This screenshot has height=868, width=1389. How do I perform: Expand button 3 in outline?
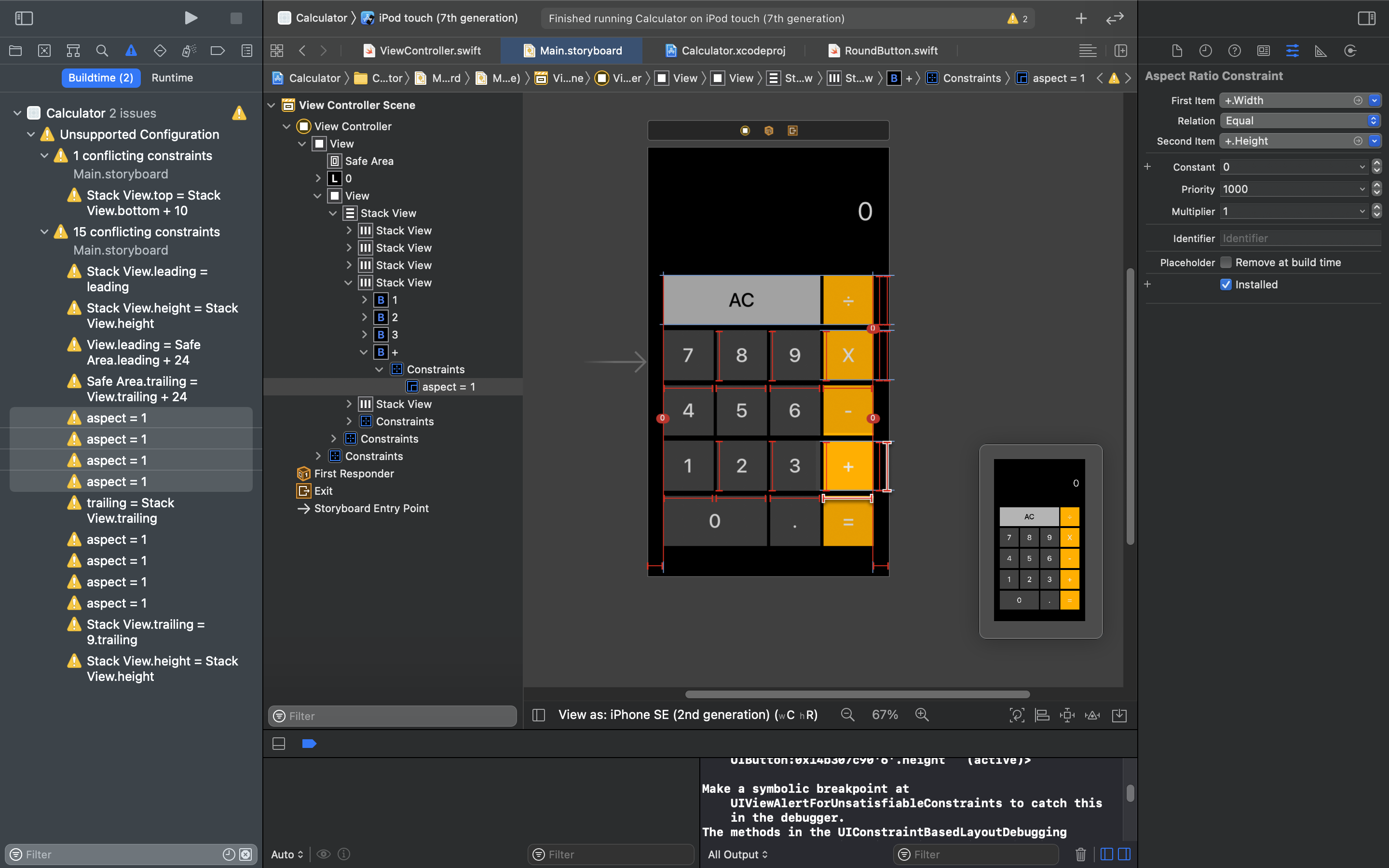pos(364,335)
